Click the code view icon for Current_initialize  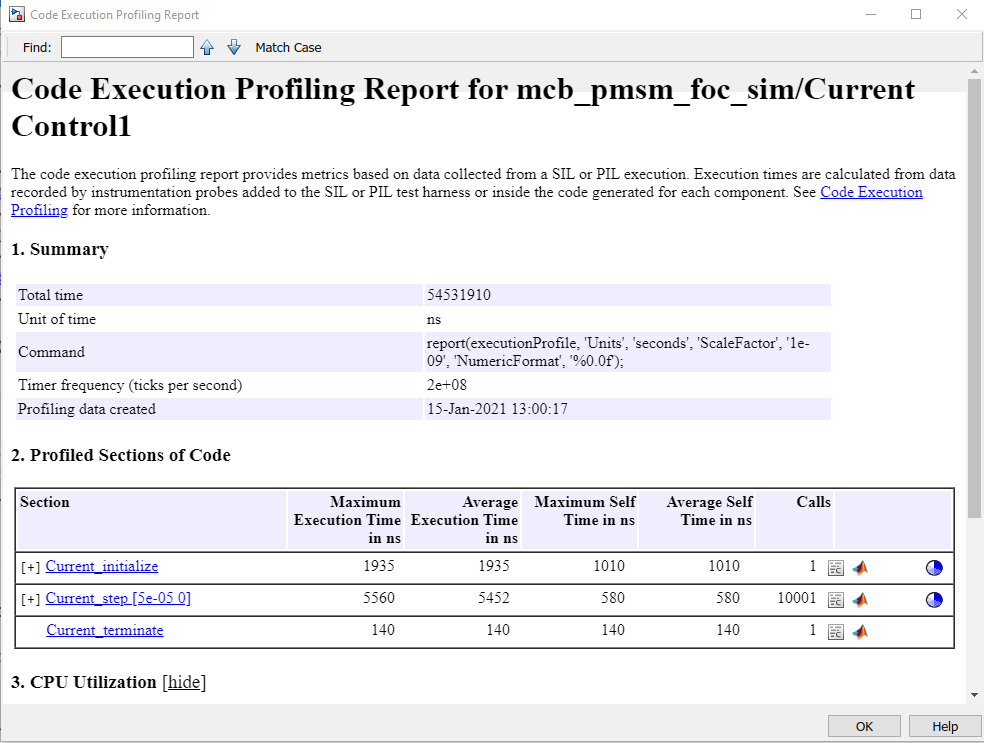(x=836, y=568)
